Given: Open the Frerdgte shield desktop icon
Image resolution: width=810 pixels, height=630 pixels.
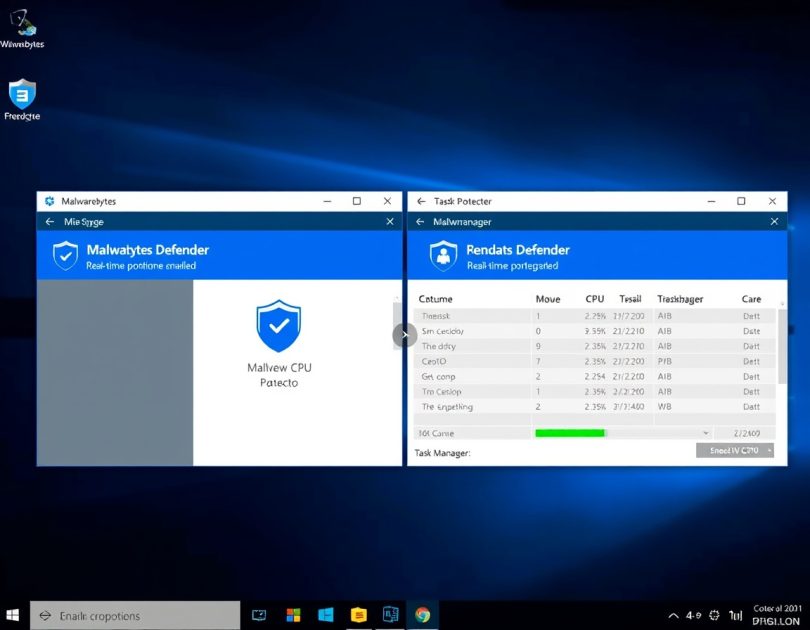Looking at the screenshot, I should [22, 94].
